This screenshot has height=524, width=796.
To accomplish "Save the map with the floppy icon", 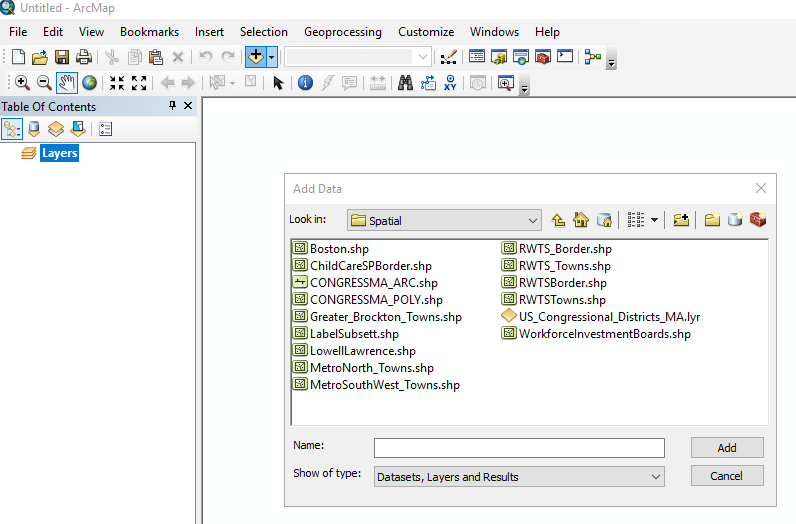I will pyautogui.click(x=62, y=57).
